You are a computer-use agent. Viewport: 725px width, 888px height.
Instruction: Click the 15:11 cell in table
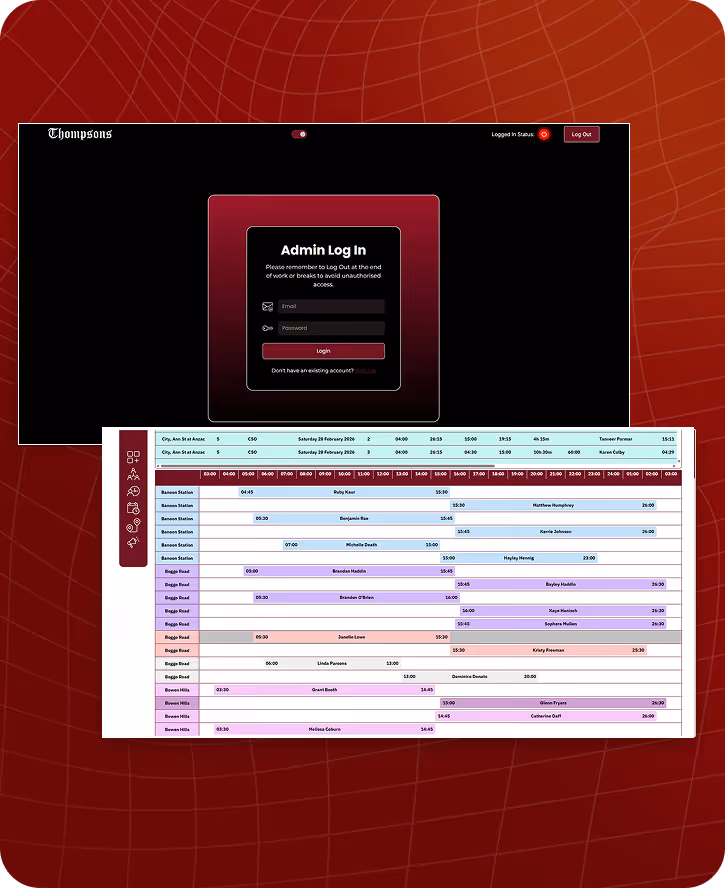[x=668, y=439]
